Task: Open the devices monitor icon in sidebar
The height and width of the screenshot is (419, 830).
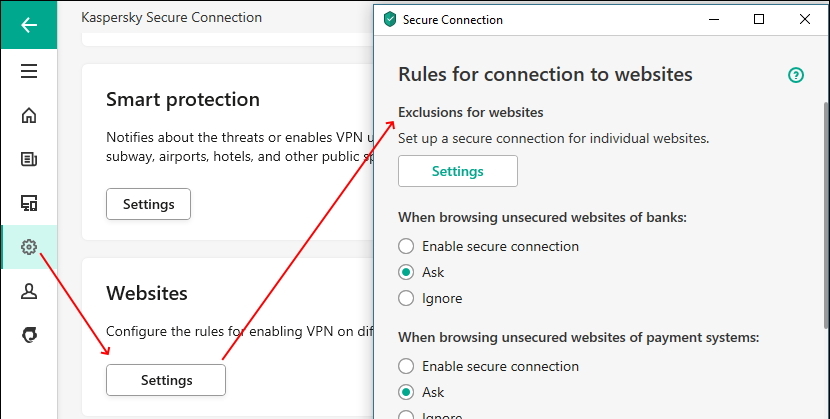Action: 29,203
